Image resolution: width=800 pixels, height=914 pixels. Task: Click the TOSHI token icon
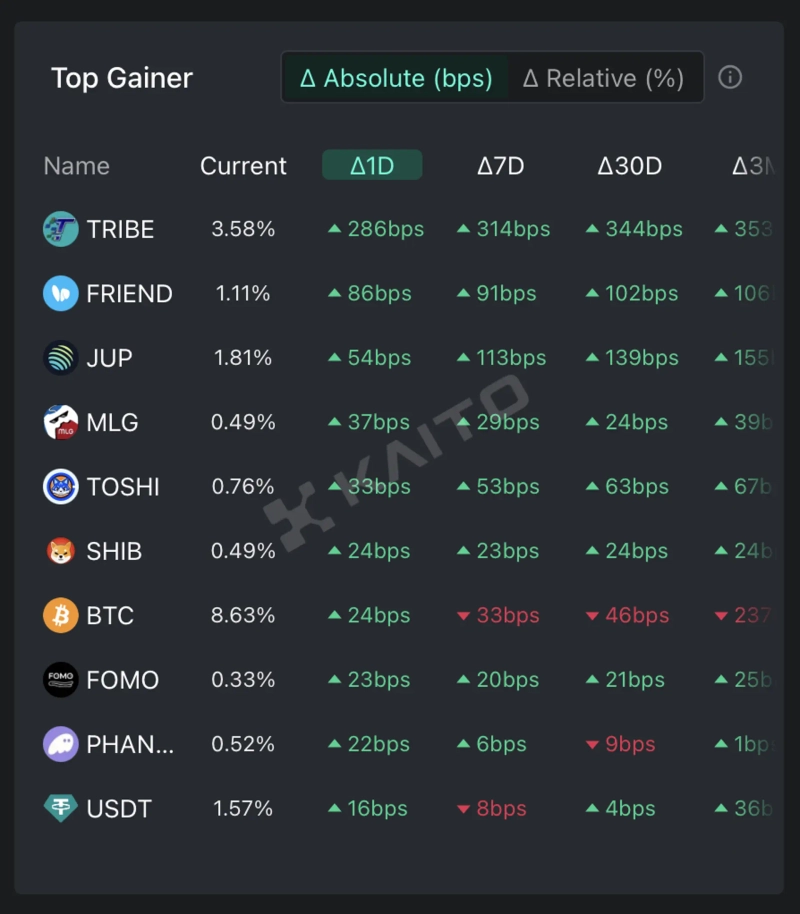61,487
